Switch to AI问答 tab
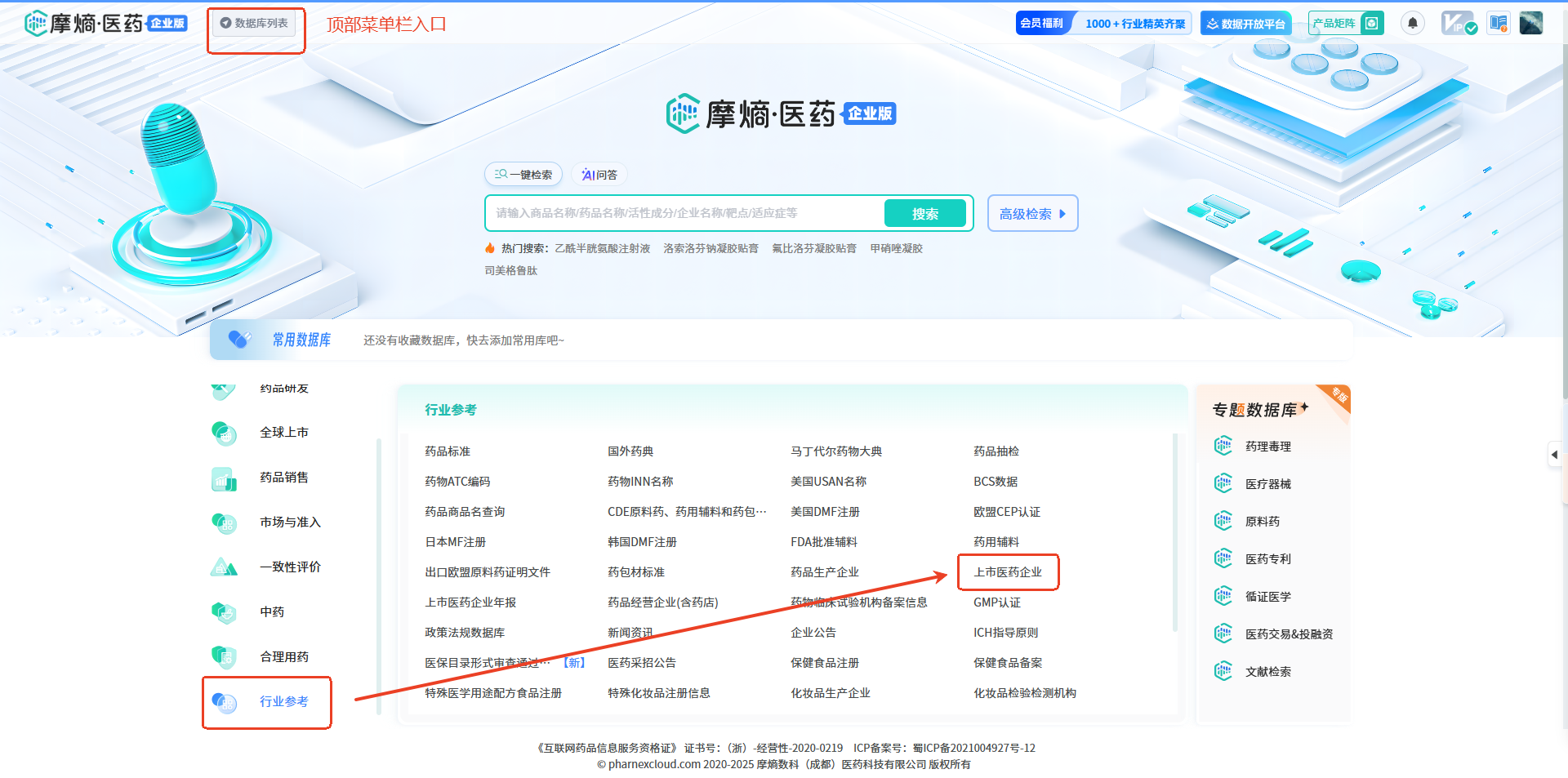 (599, 175)
